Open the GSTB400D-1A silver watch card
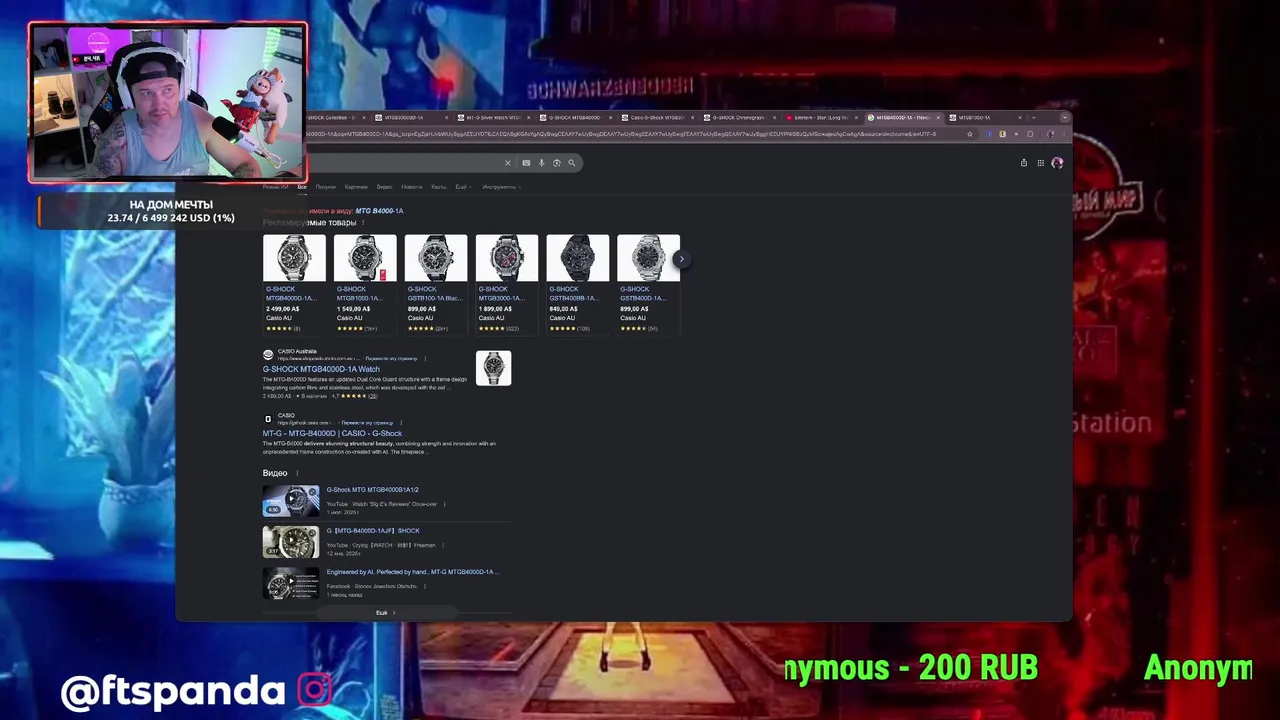Image resolution: width=1280 pixels, height=720 pixels. tap(648, 284)
